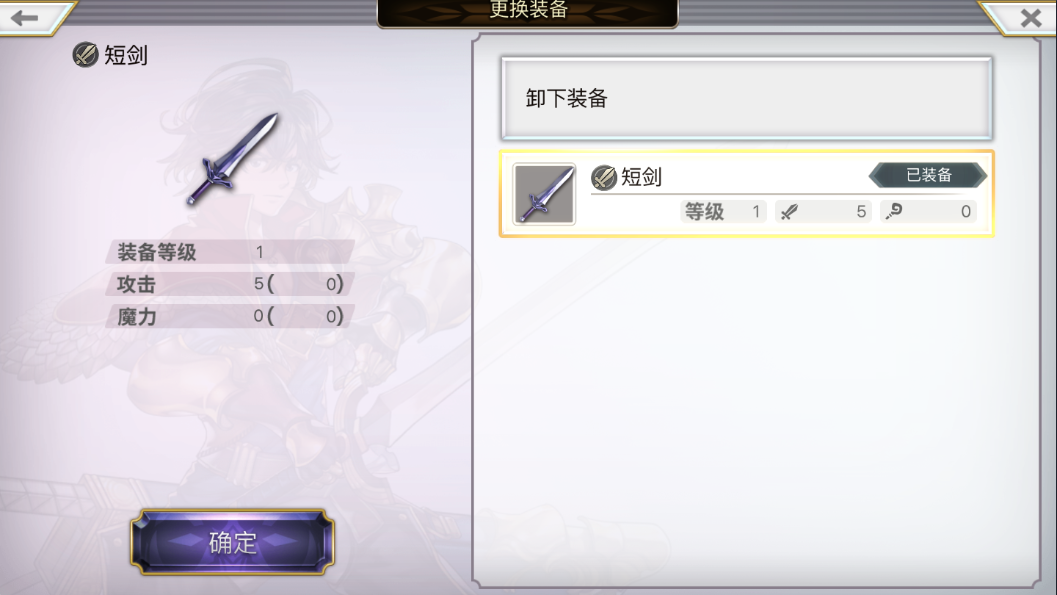1057x595 pixels.
Task: Select the 卸下装备 unequip option
Action: pos(746,98)
